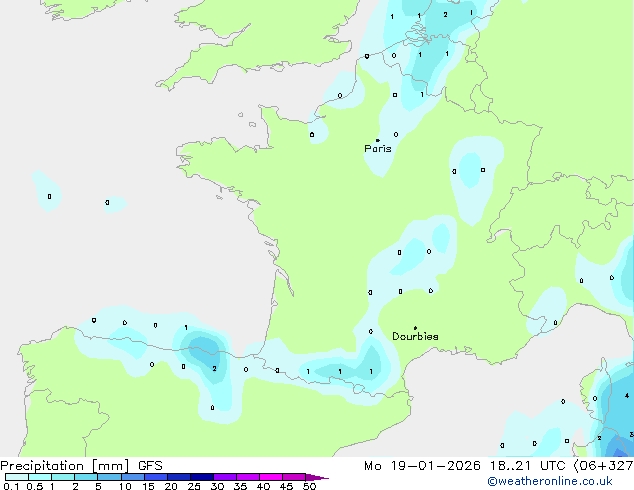Viewport: 634px width, 490px height.
Task: Click the legend label '0.1'
Action: click(x=11, y=486)
